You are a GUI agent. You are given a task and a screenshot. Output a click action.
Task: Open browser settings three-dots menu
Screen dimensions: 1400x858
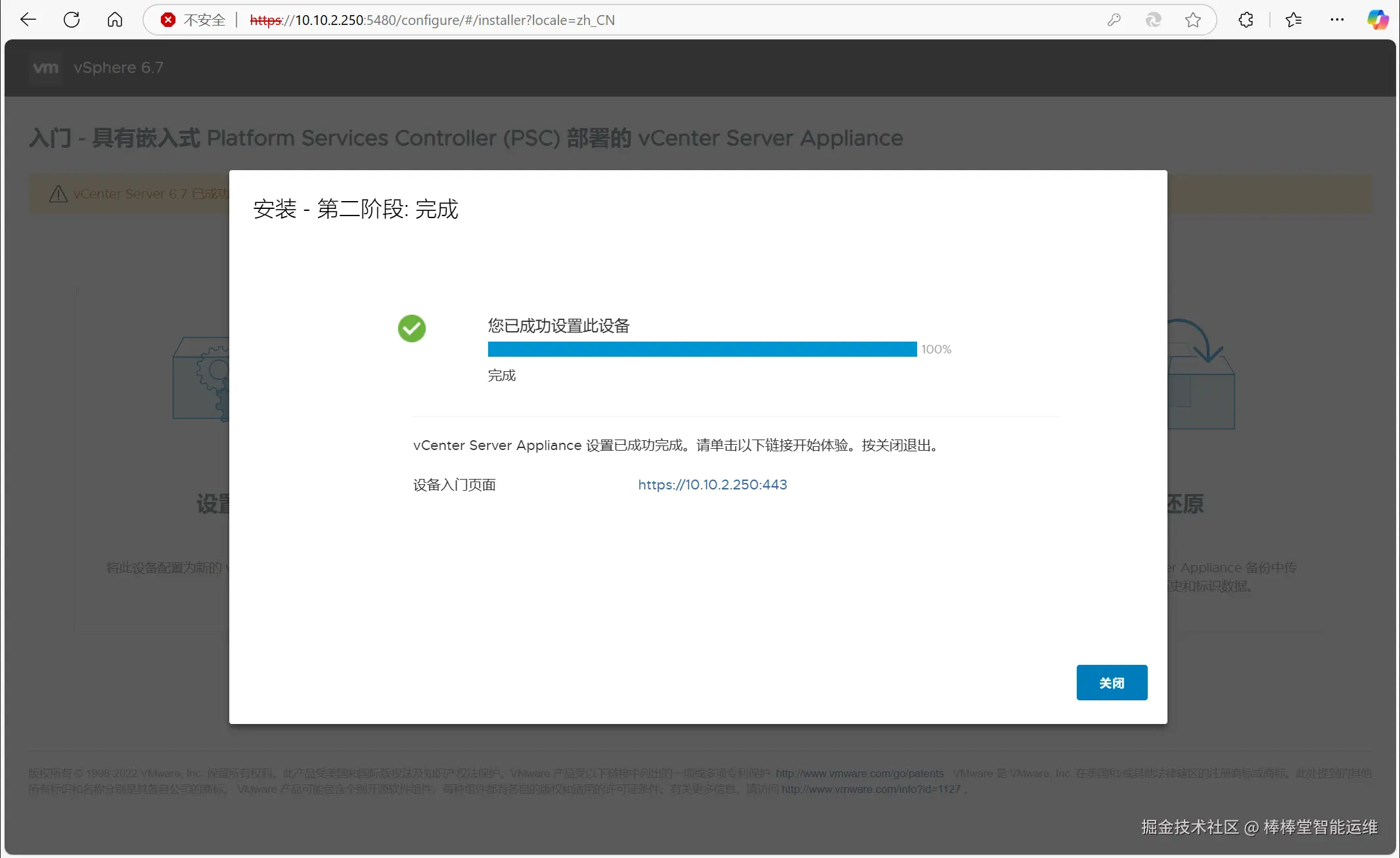click(x=1337, y=20)
